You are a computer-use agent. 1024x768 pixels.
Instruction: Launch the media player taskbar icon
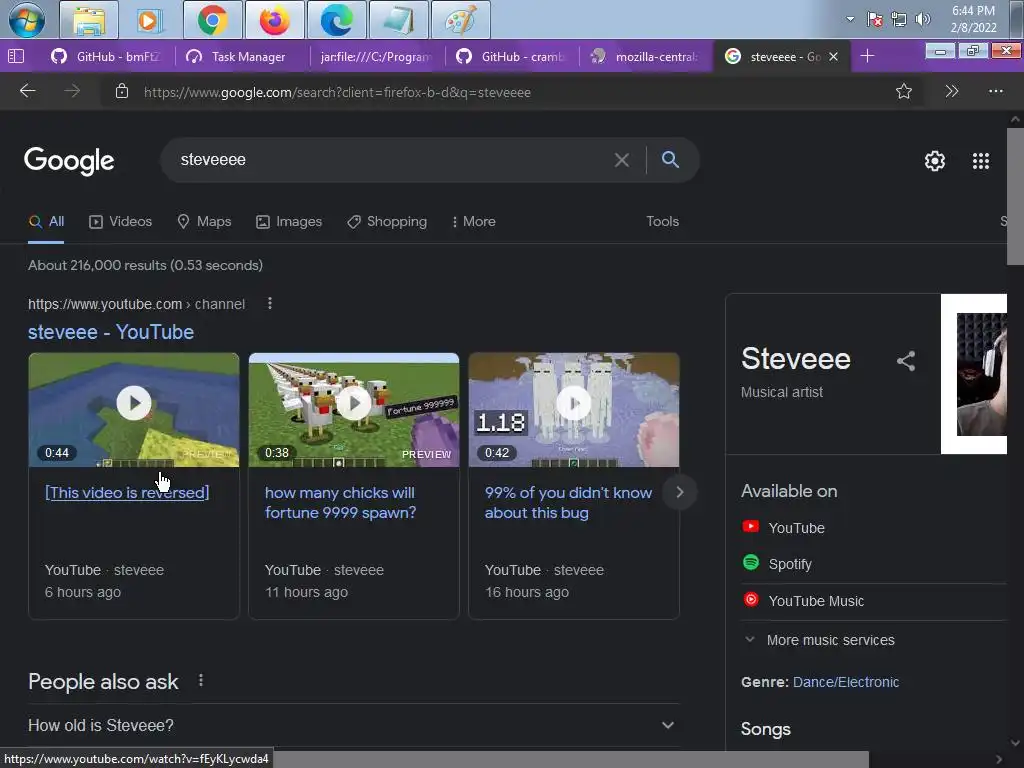[150, 20]
